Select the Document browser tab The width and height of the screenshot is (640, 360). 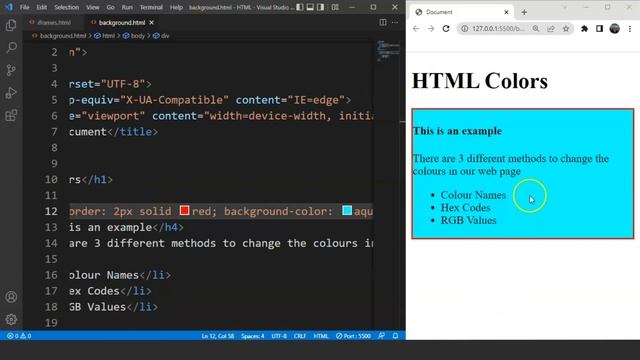(x=461, y=12)
